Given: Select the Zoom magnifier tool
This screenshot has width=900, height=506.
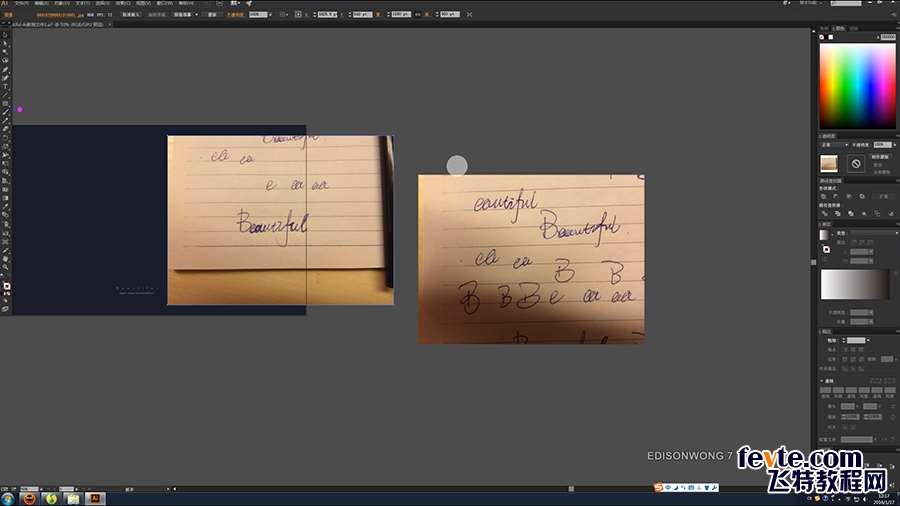Looking at the screenshot, I should pyautogui.click(x=5, y=267).
